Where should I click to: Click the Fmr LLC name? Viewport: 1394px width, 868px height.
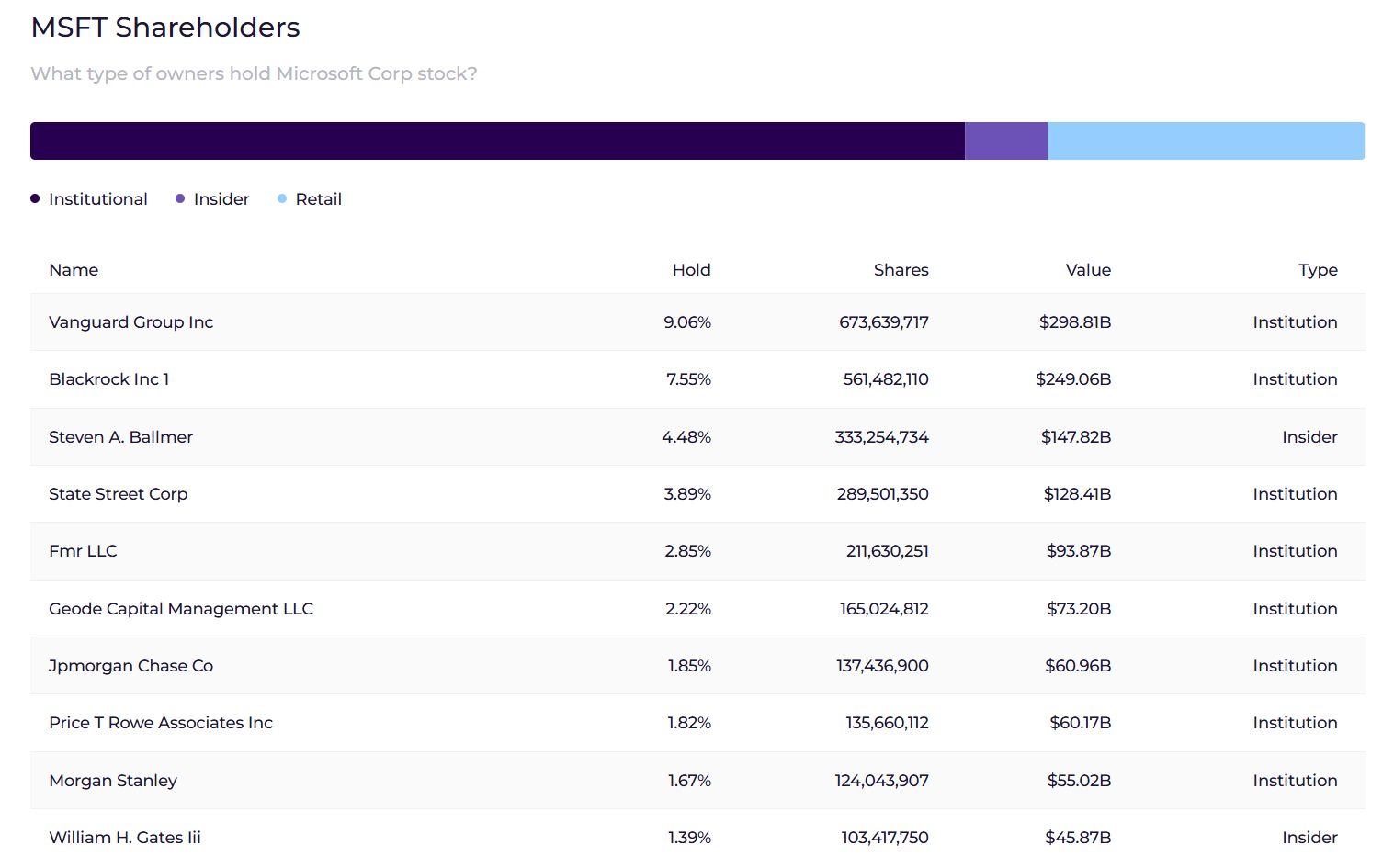coord(83,551)
